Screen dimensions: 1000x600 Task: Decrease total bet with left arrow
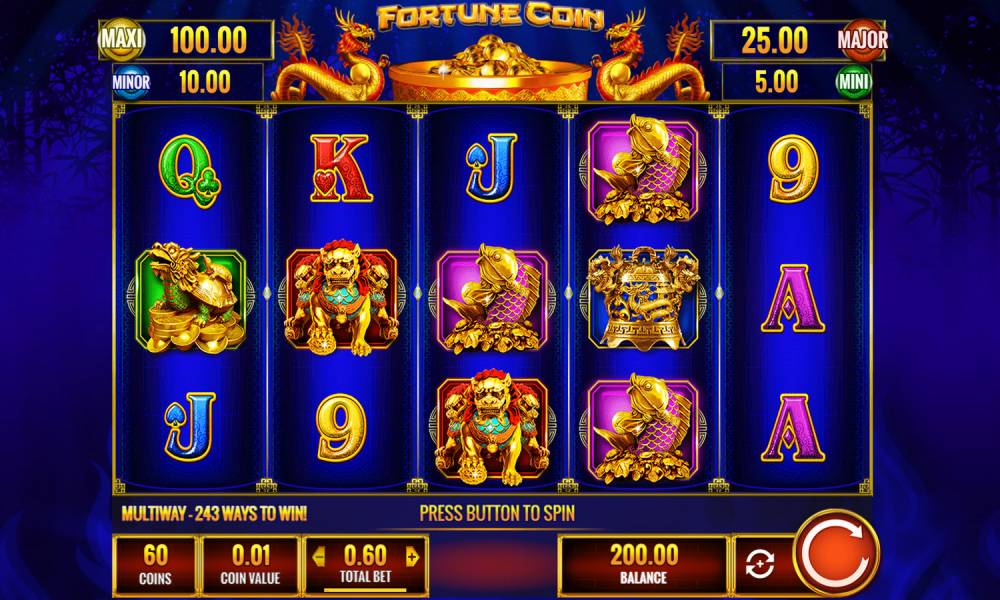[x=319, y=557]
